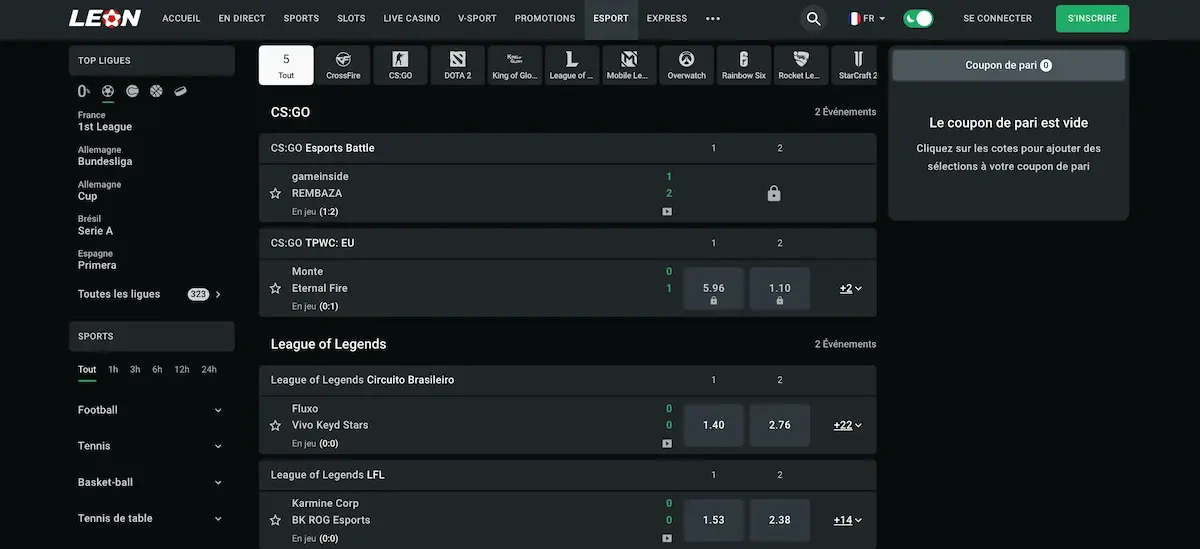Click the S'inscrire button
Viewport: 1200px width, 549px height.
coord(1092,18)
